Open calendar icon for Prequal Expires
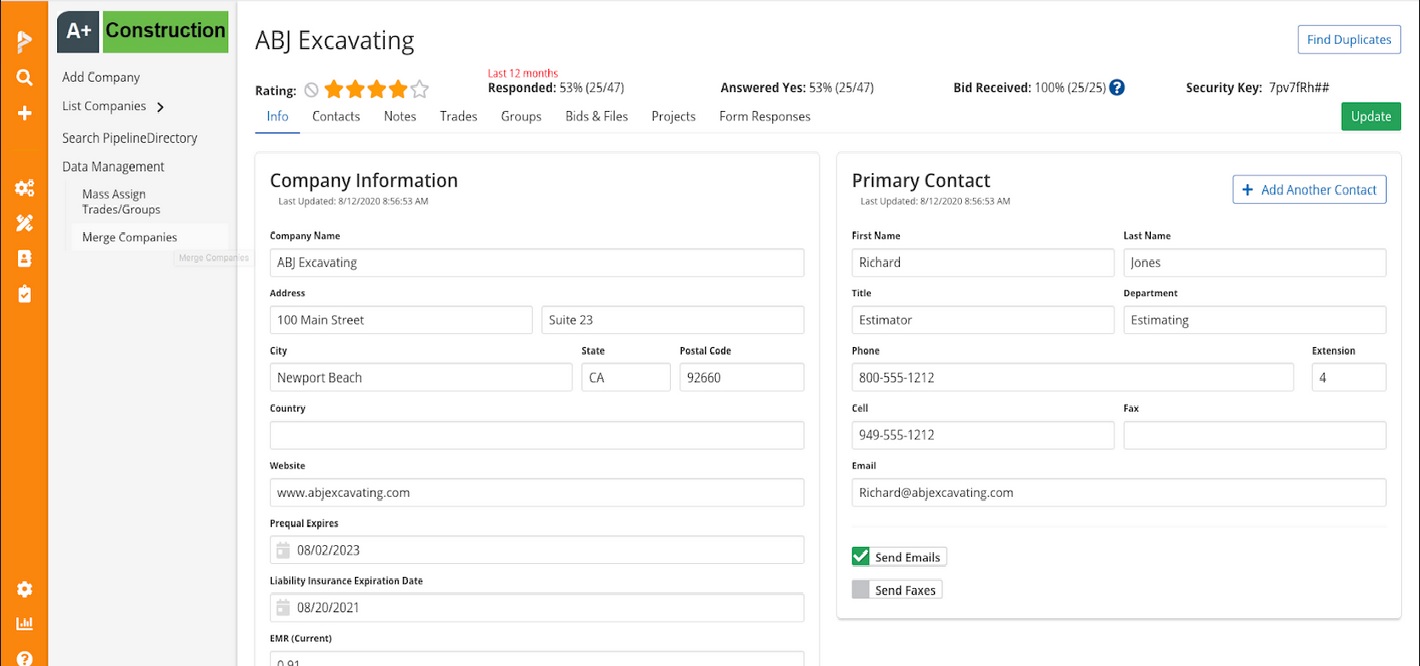 283,550
